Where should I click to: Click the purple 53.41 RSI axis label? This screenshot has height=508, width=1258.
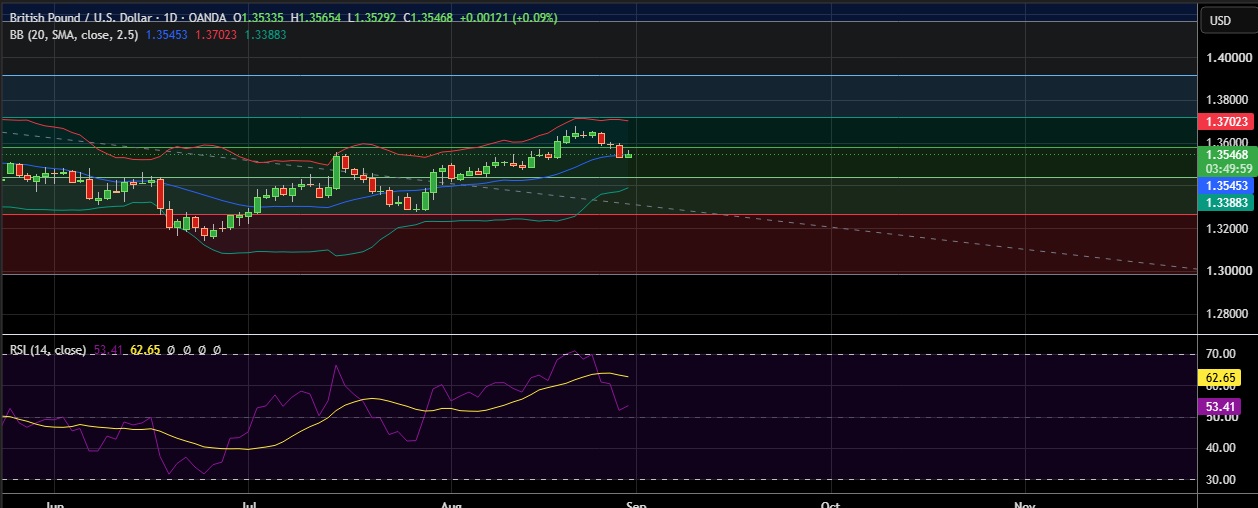tap(1219, 407)
